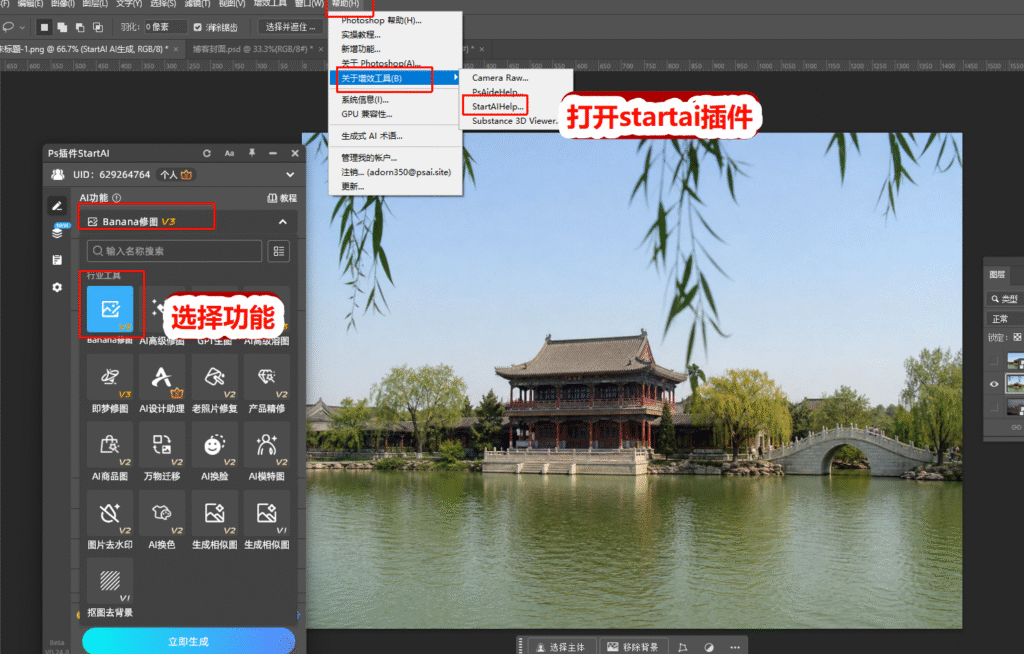This screenshot has width=1024, height=654.
Task: Toggle lock transparent pixels icon
Action: (1017, 337)
